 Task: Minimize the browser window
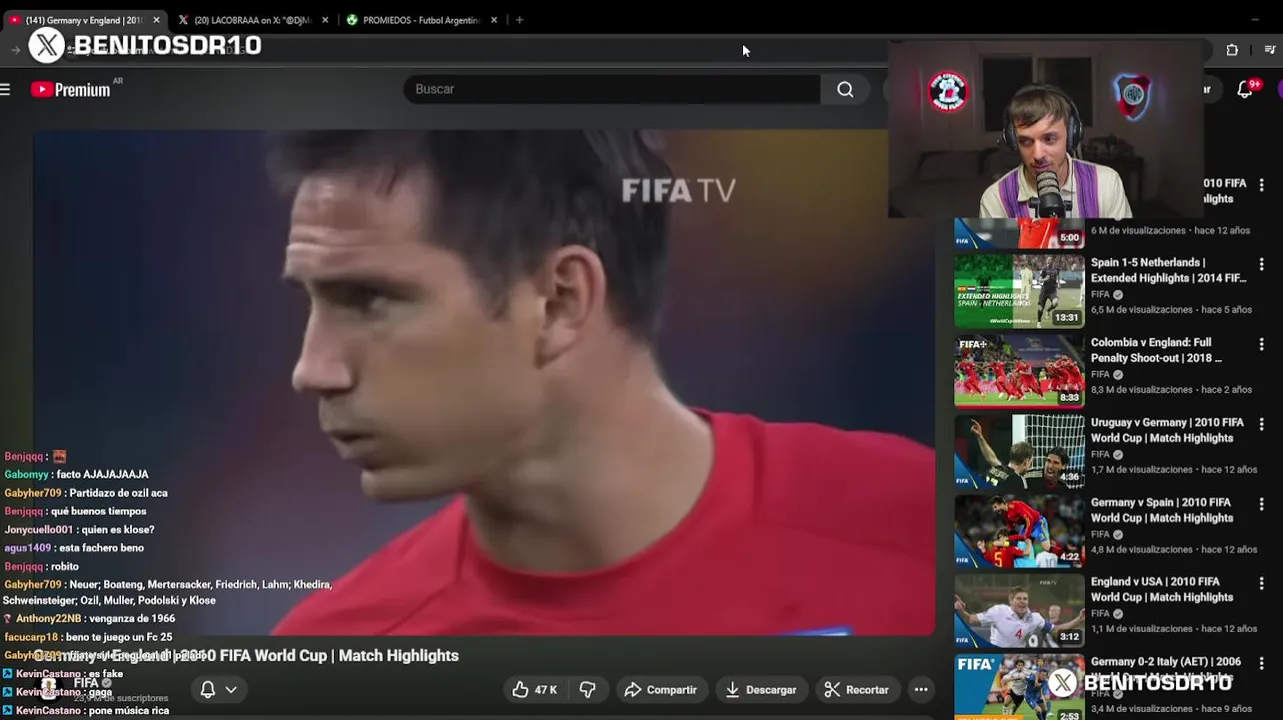pos(1255,19)
